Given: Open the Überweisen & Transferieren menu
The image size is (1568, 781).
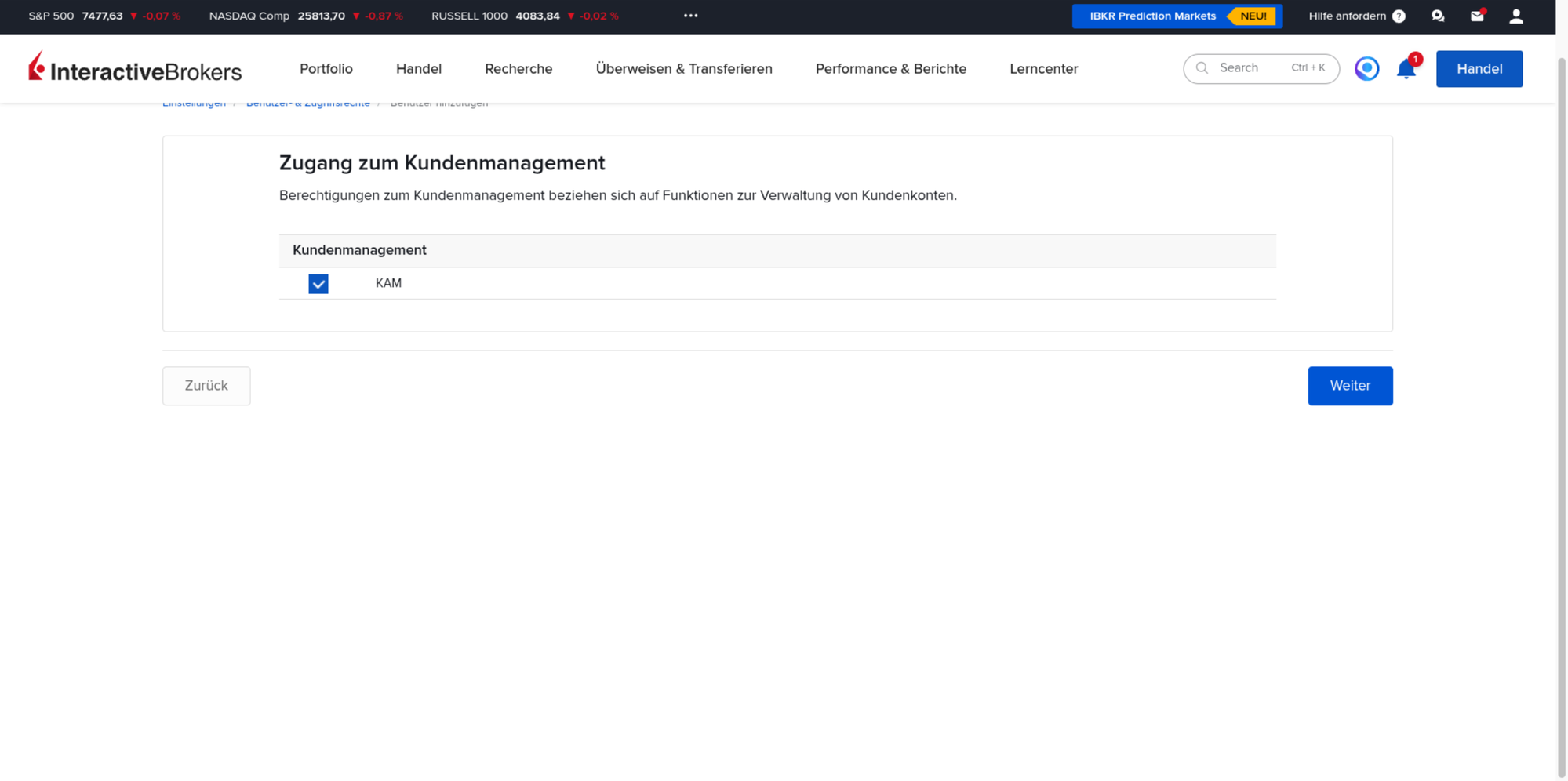Looking at the screenshot, I should pyautogui.click(x=684, y=69).
